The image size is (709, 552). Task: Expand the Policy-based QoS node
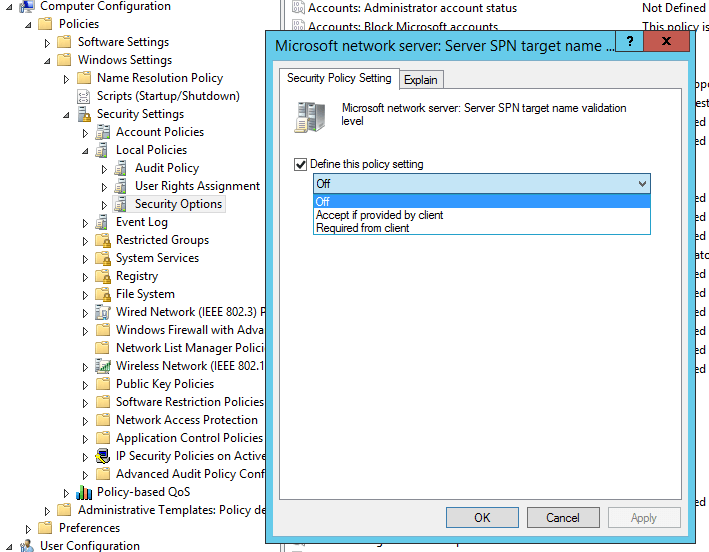(x=66, y=493)
